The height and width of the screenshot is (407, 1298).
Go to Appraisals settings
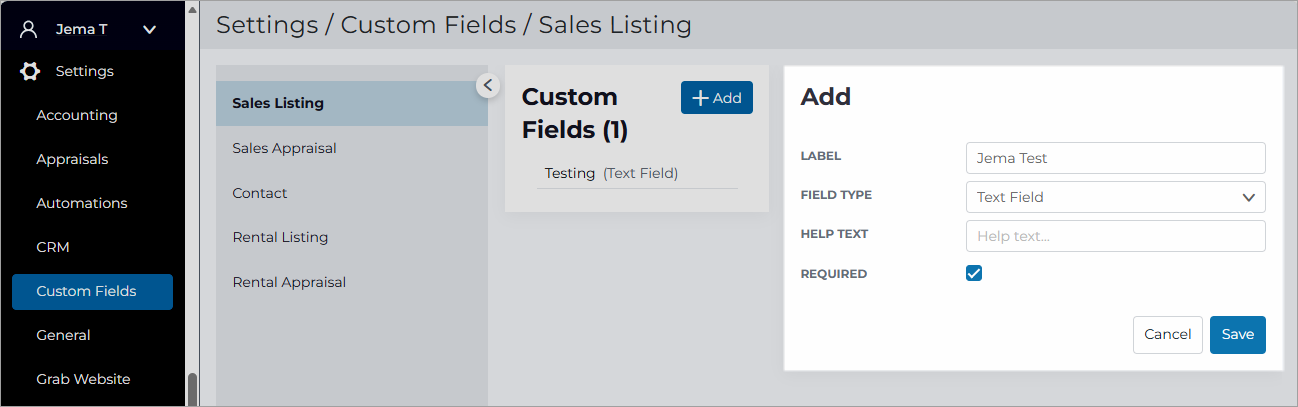[72, 159]
